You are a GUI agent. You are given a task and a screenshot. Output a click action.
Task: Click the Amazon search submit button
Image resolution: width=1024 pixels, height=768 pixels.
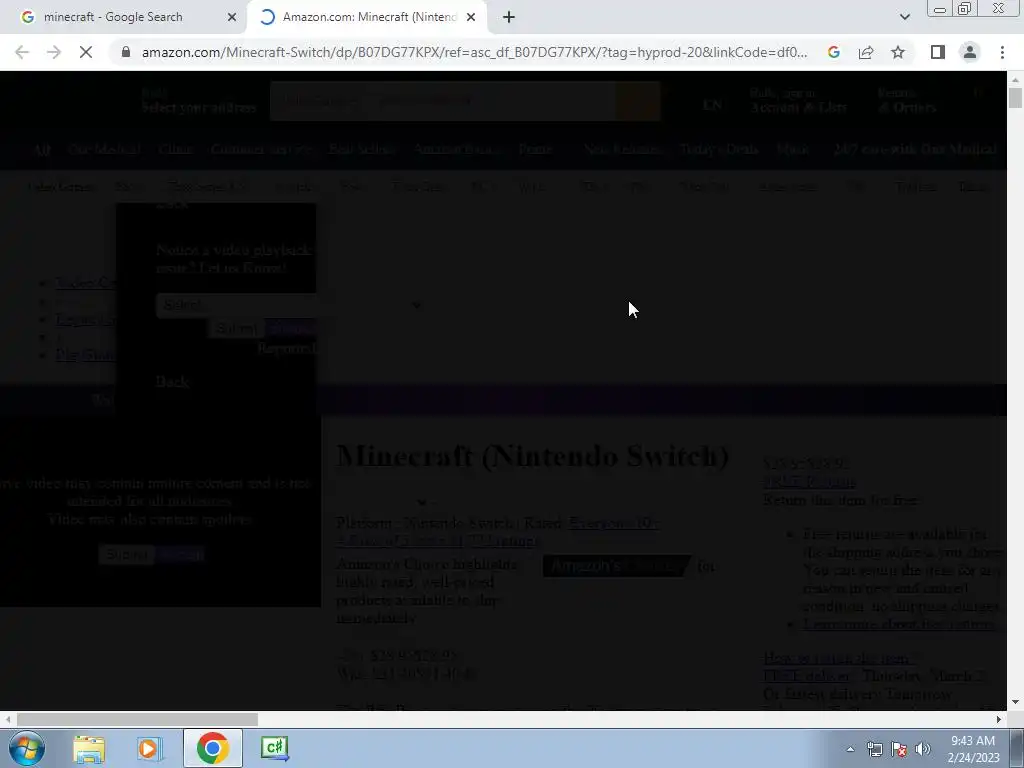click(638, 101)
